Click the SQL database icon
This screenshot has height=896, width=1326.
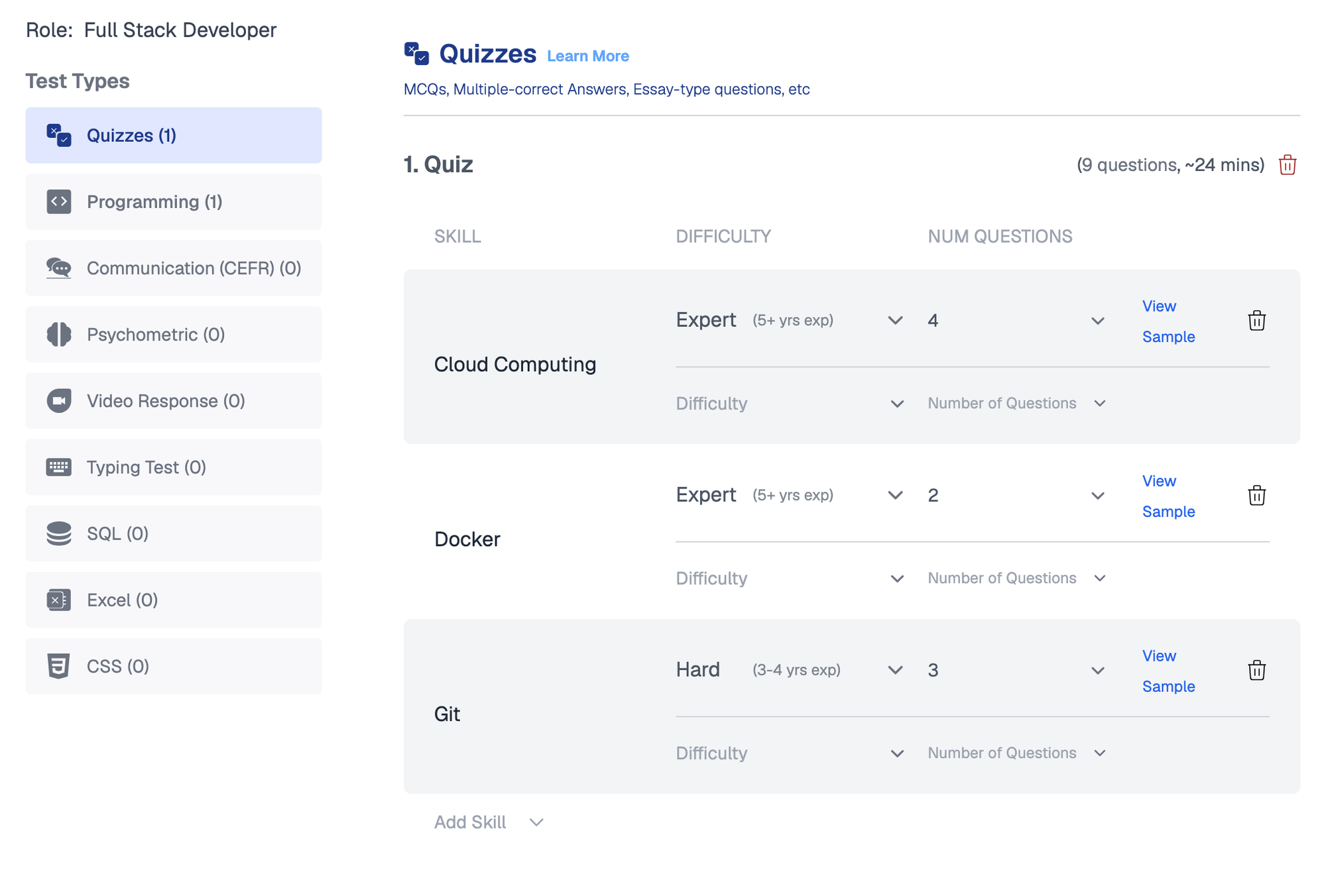(59, 533)
